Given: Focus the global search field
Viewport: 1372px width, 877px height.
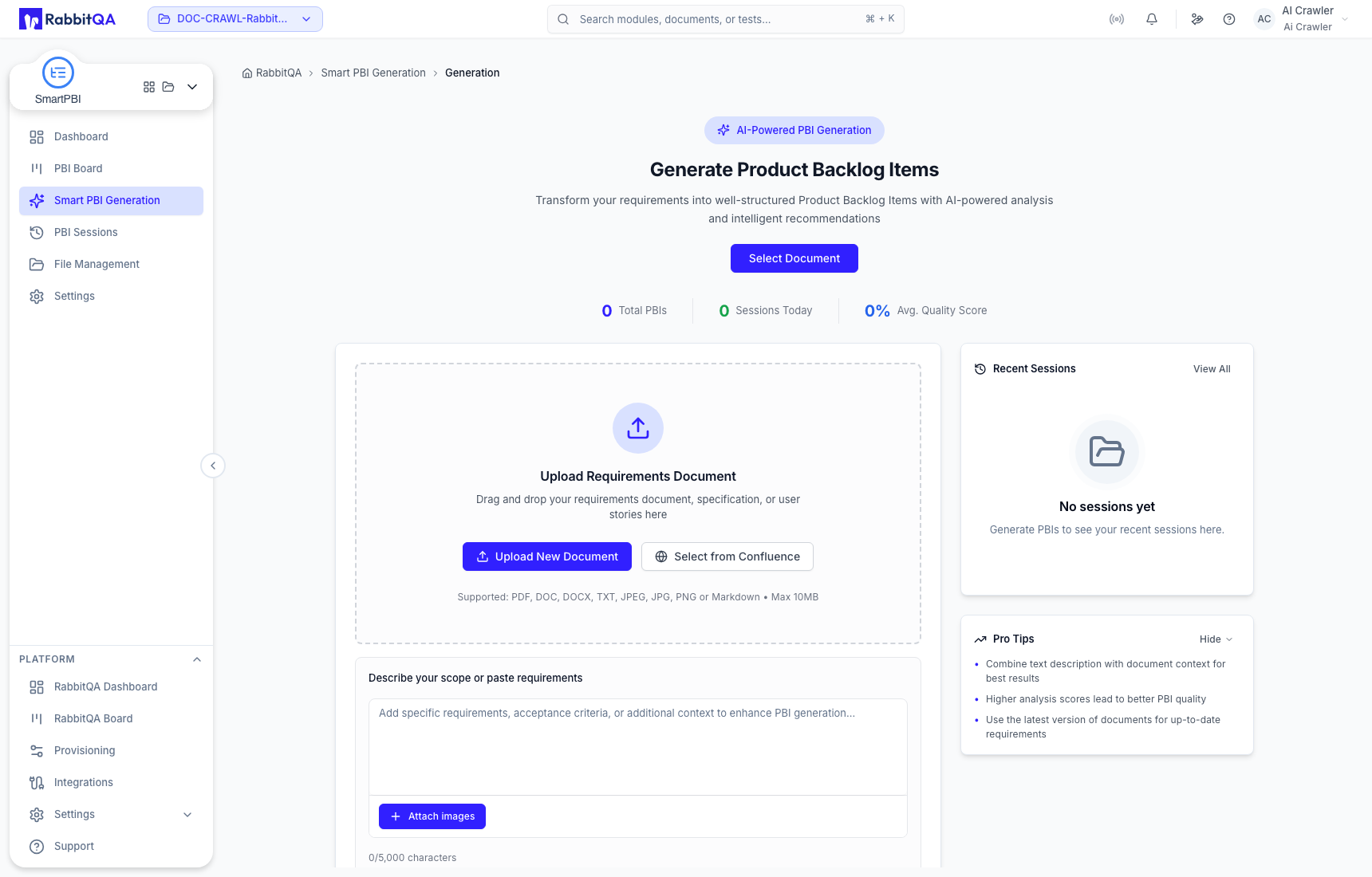Looking at the screenshot, I should click(x=726, y=19).
